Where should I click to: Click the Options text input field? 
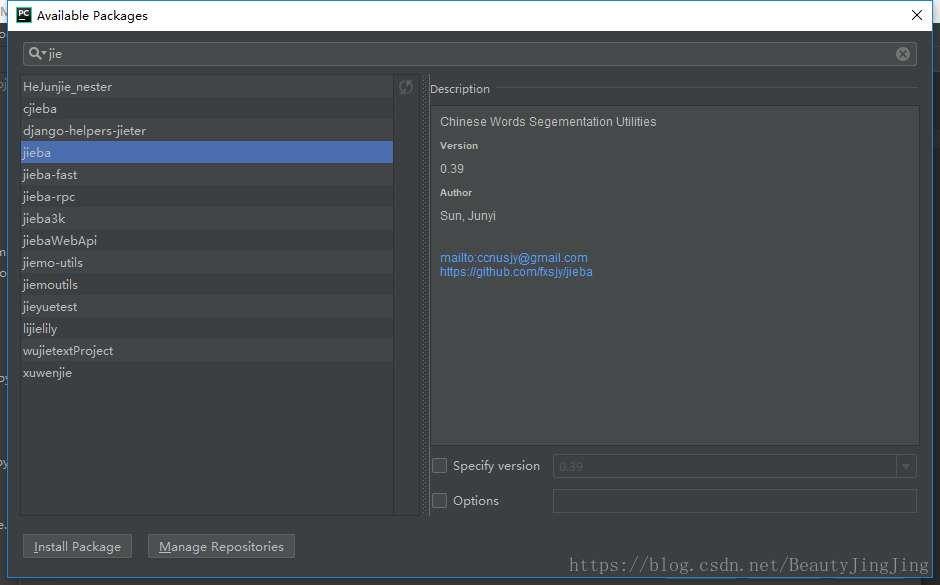coord(734,501)
